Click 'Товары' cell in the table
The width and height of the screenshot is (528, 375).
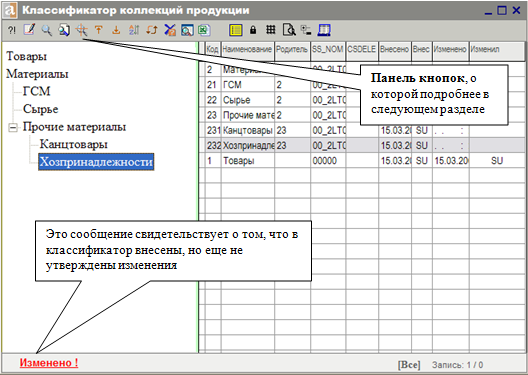pyautogui.click(x=248, y=161)
